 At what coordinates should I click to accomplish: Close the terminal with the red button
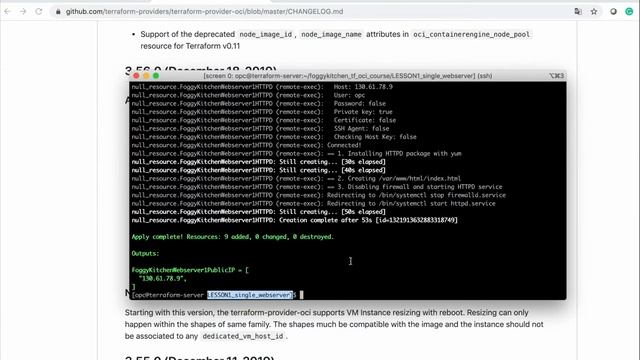tap(136, 76)
